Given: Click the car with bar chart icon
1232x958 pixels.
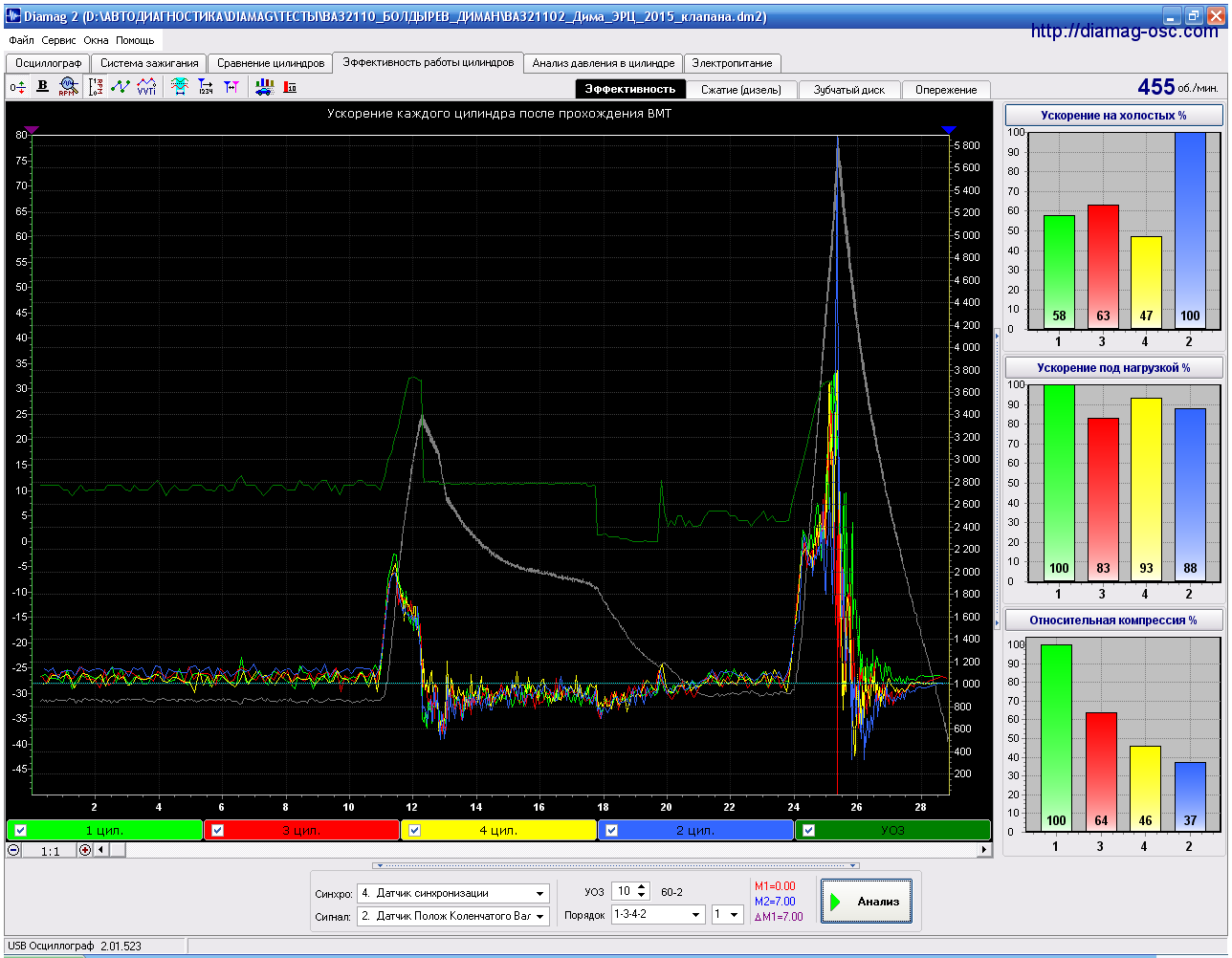Looking at the screenshot, I should click(x=264, y=87).
